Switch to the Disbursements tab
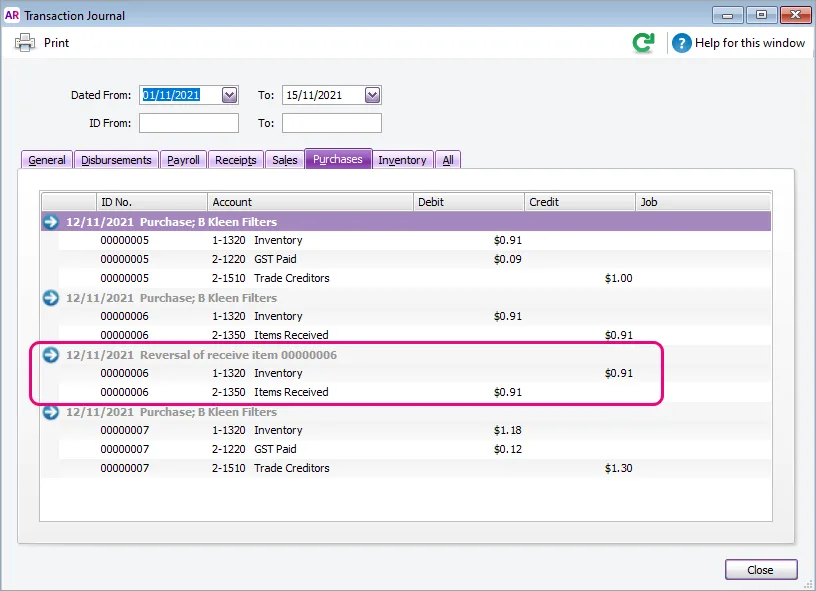Image resolution: width=816 pixels, height=591 pixels. (x=116, y=160)
